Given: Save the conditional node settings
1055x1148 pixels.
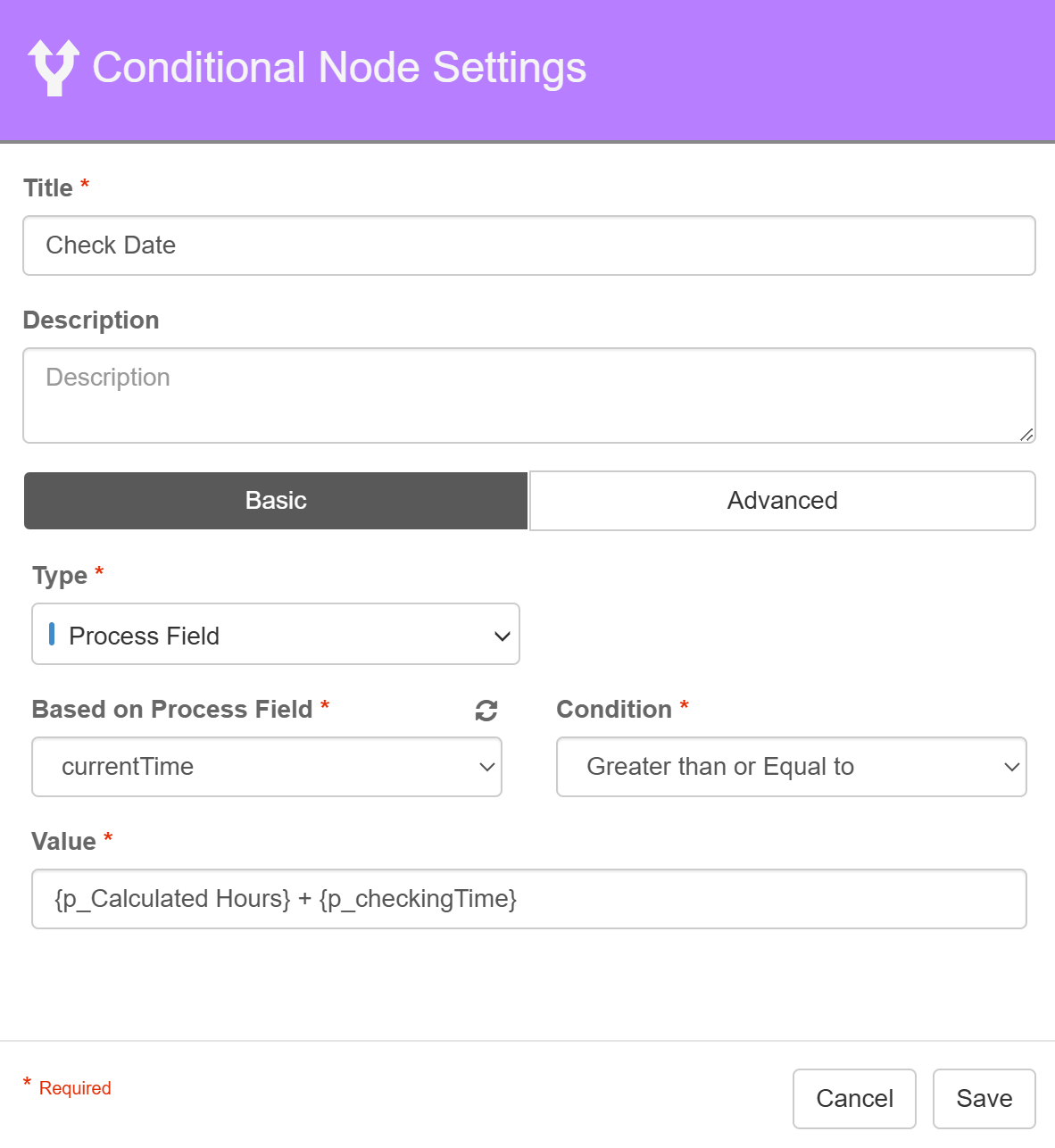Looking at the screenshot, I should (x=984, y=1099).
